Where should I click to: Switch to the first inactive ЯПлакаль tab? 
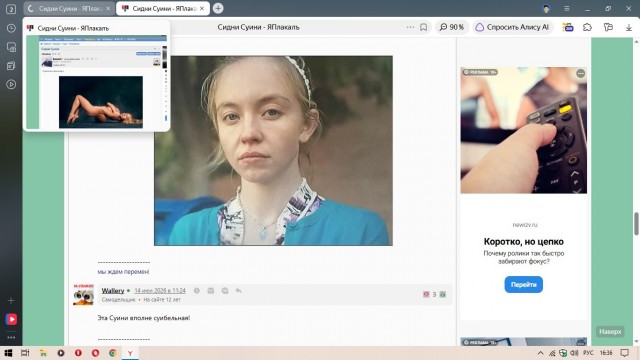pyautogui.click(x=69, y=9)
